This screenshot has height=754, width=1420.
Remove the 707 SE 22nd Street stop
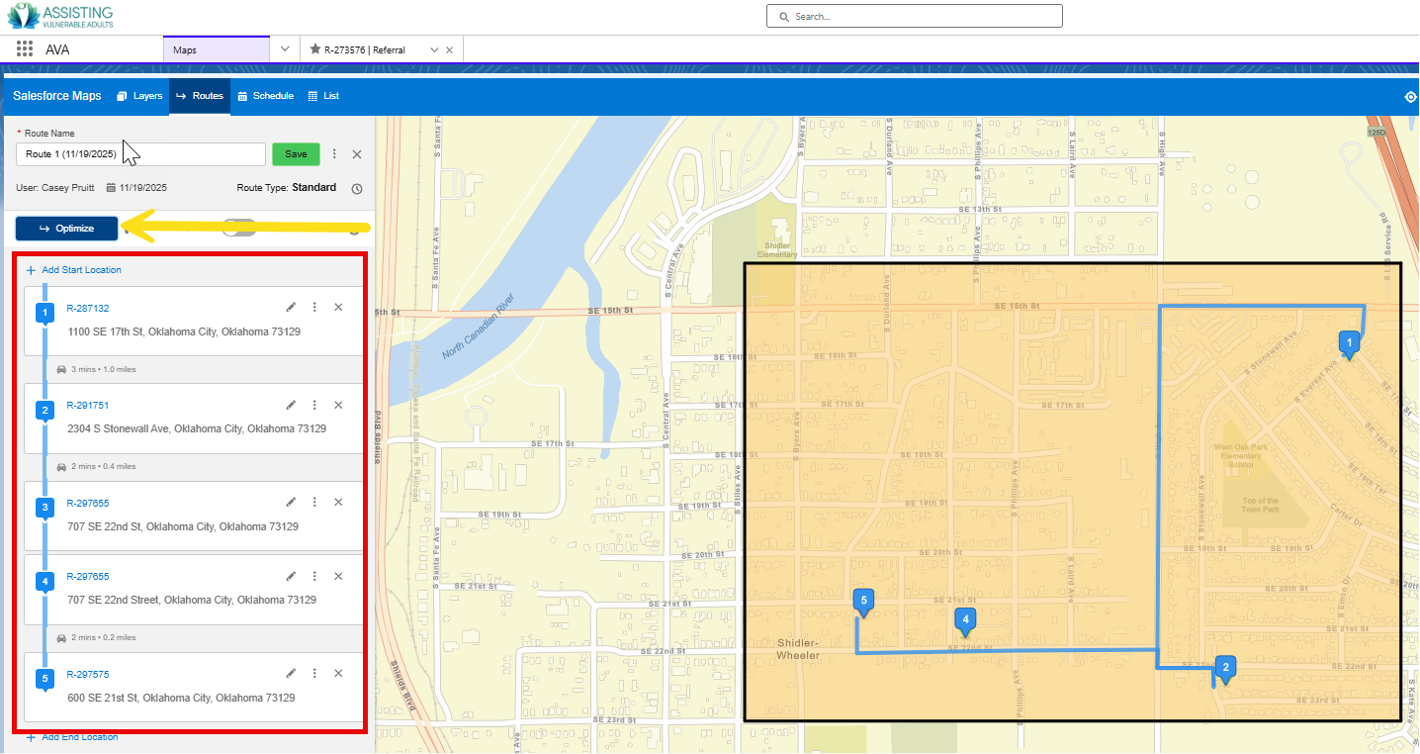tap(338, 576)
